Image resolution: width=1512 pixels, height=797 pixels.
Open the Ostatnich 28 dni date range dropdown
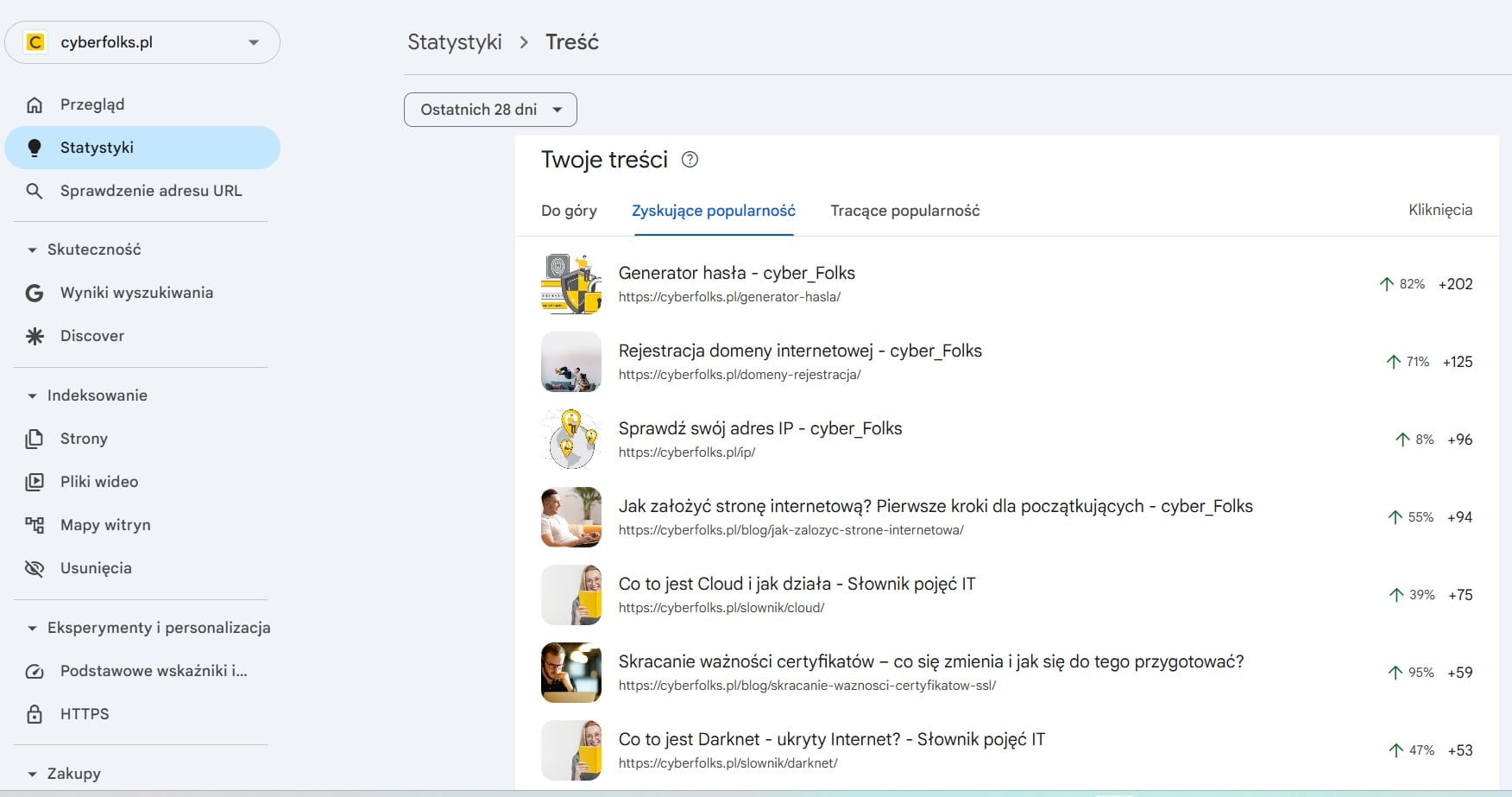[490, 110]
